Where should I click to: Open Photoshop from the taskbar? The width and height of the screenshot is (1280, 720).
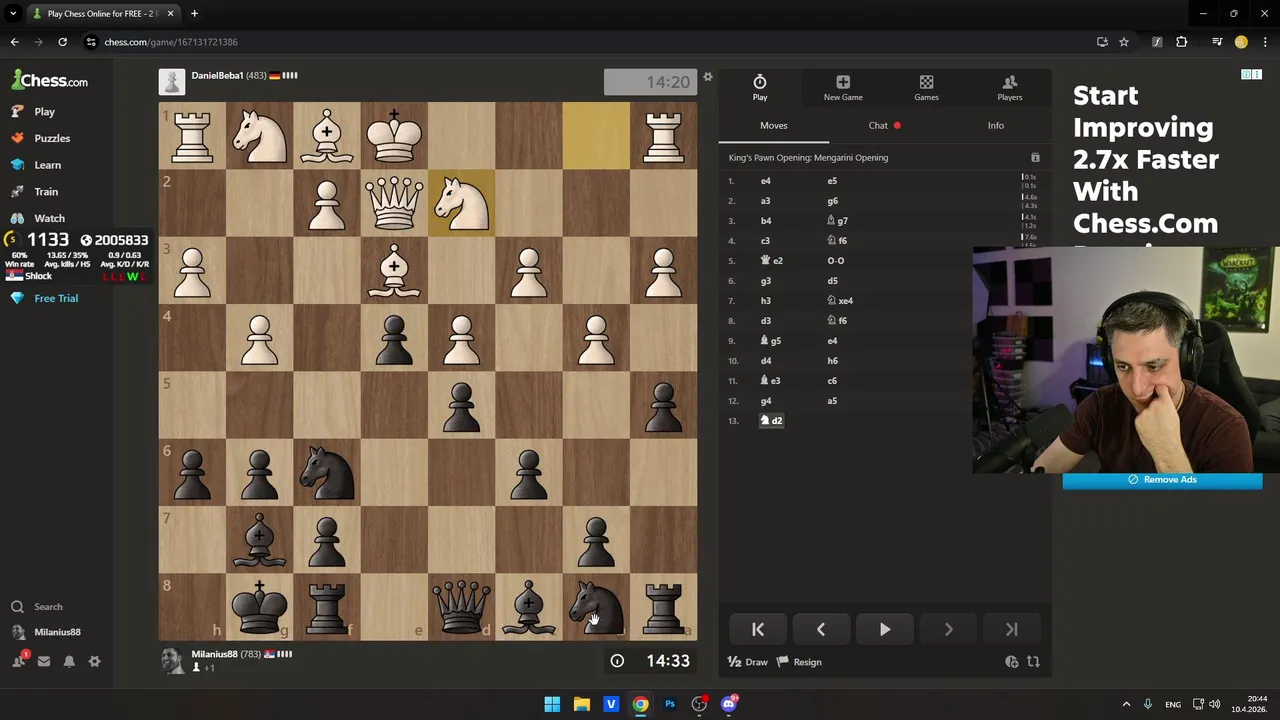click(x=670, y=704)
